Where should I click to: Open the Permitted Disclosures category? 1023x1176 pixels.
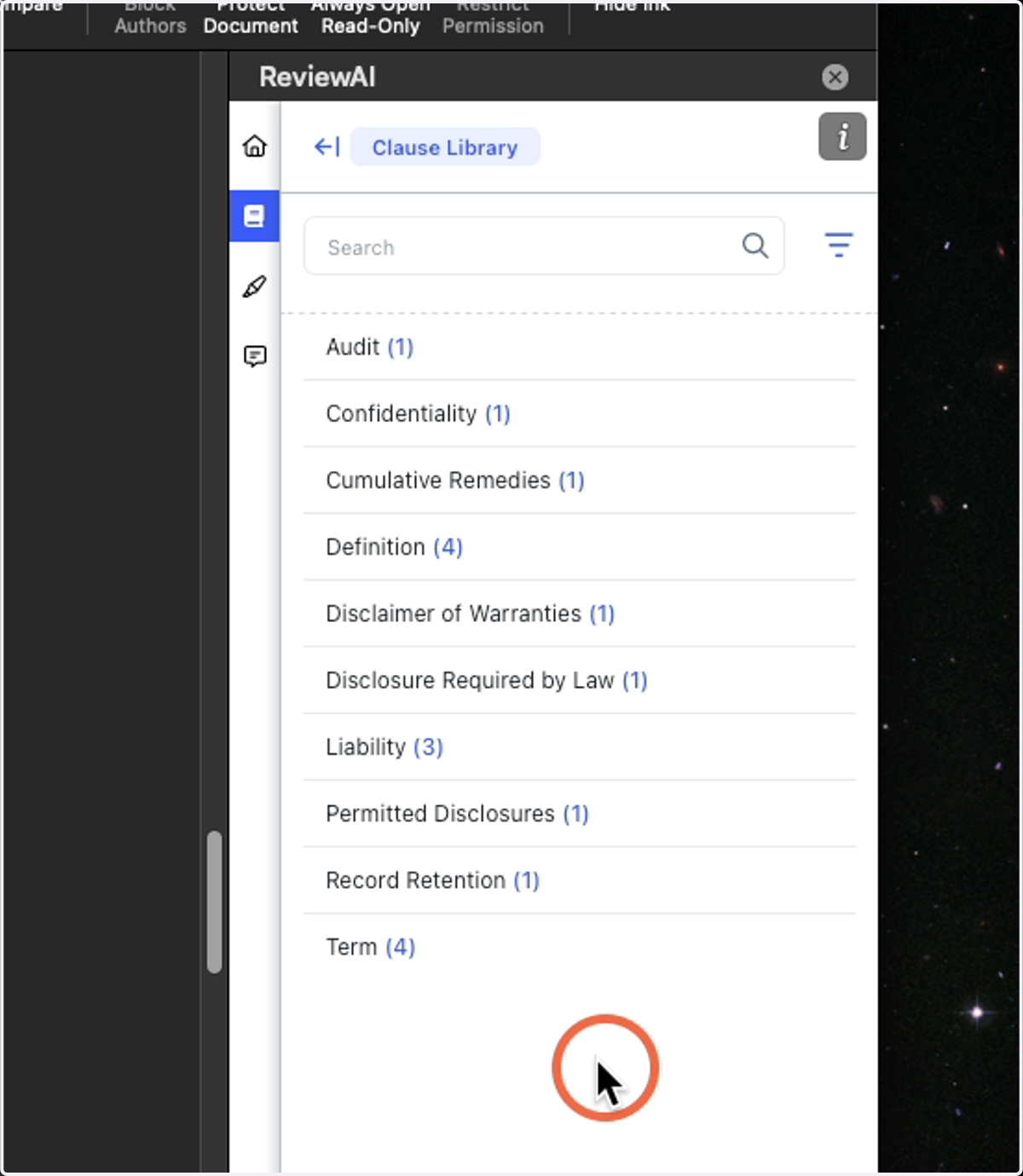pos(580,814)
